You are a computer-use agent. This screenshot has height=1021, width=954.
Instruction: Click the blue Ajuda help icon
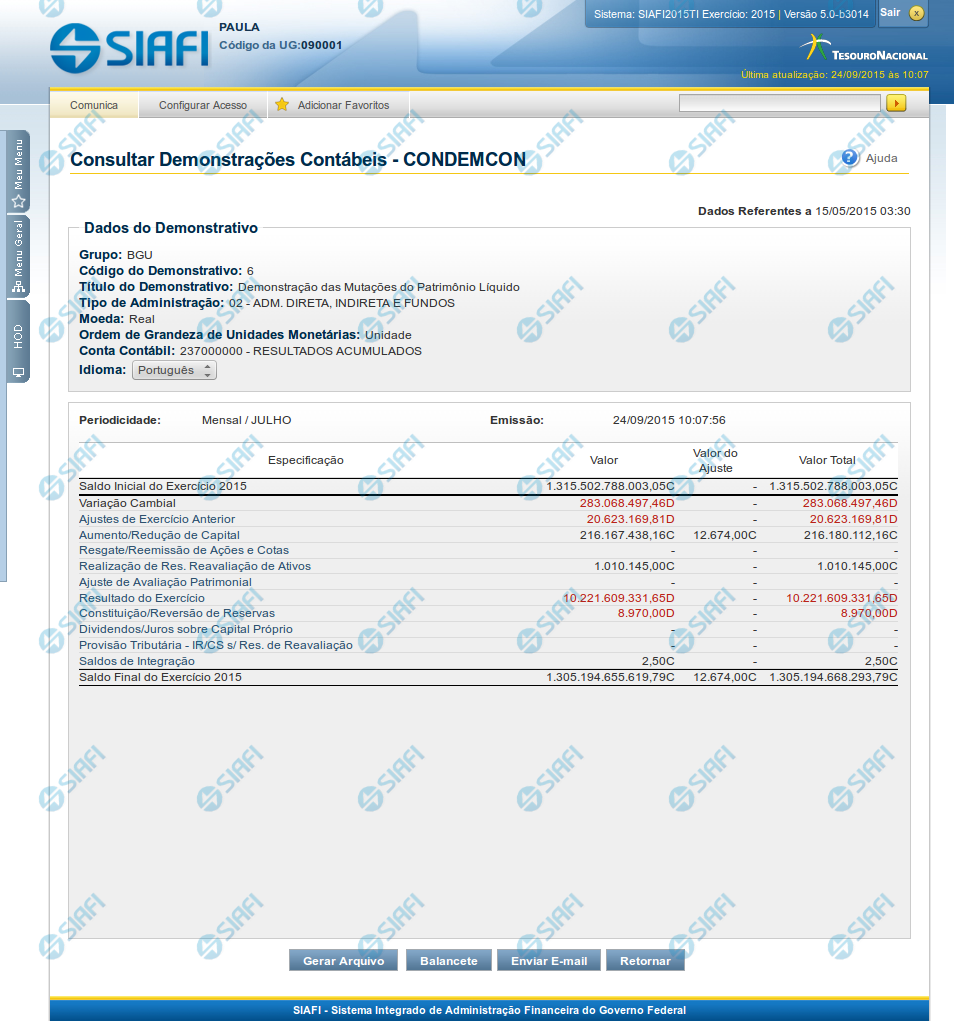point(850,158)
